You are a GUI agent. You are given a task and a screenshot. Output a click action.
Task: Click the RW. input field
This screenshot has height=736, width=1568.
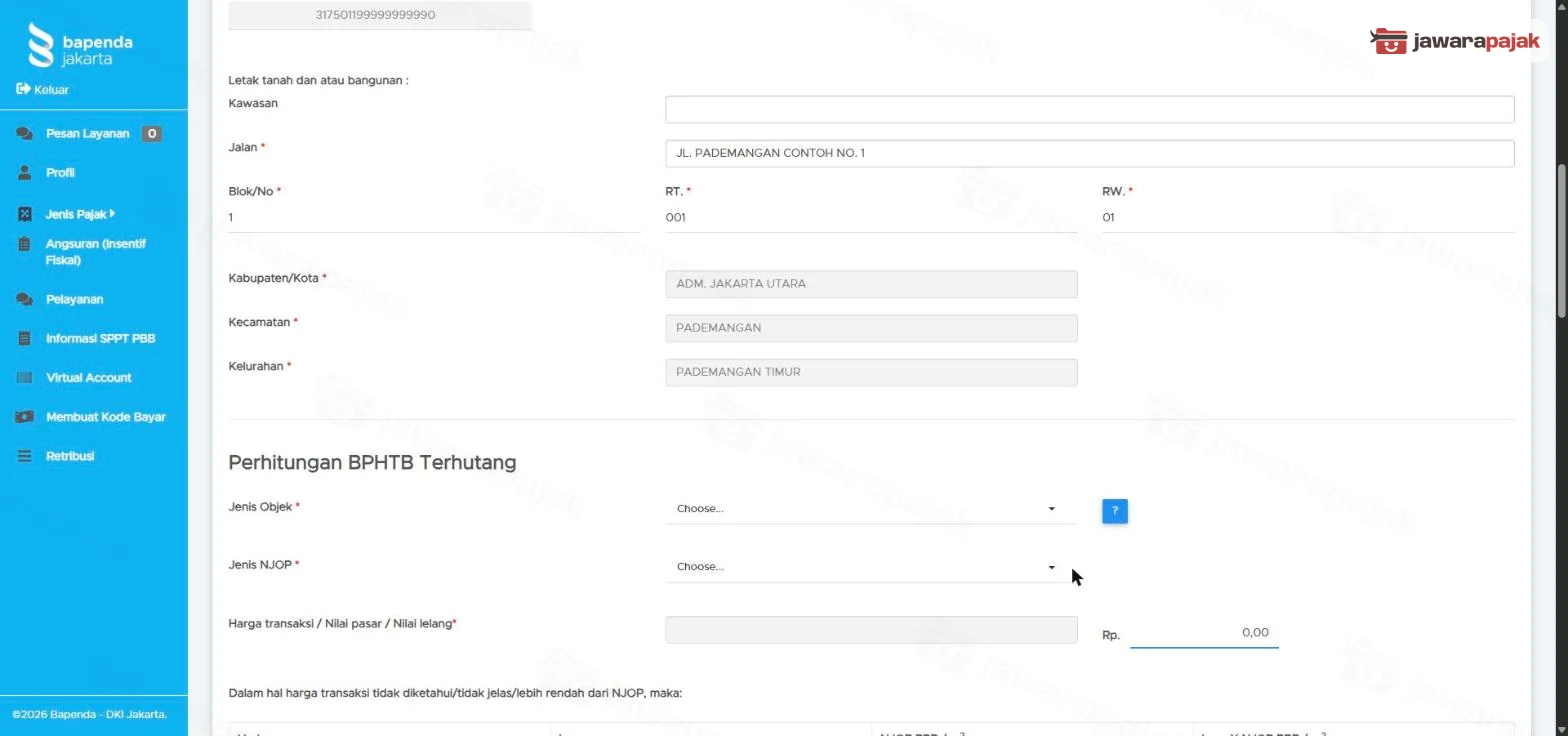pyautogui.click(x=1308, y=218)
